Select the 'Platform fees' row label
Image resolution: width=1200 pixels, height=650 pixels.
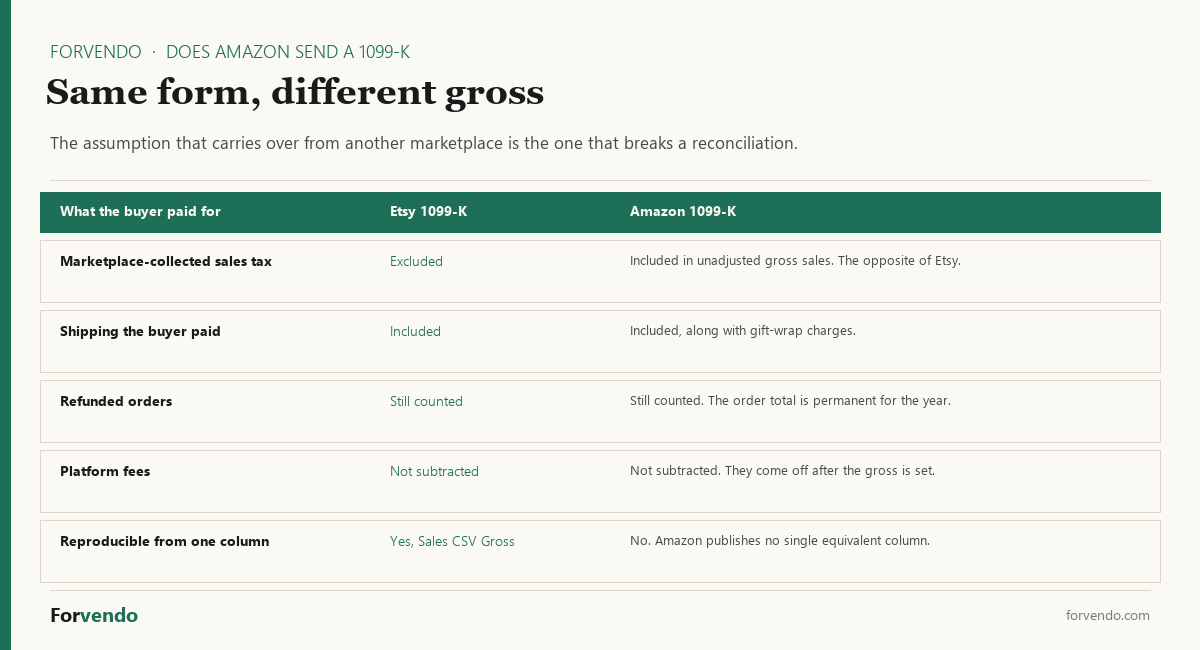(105, 472)
